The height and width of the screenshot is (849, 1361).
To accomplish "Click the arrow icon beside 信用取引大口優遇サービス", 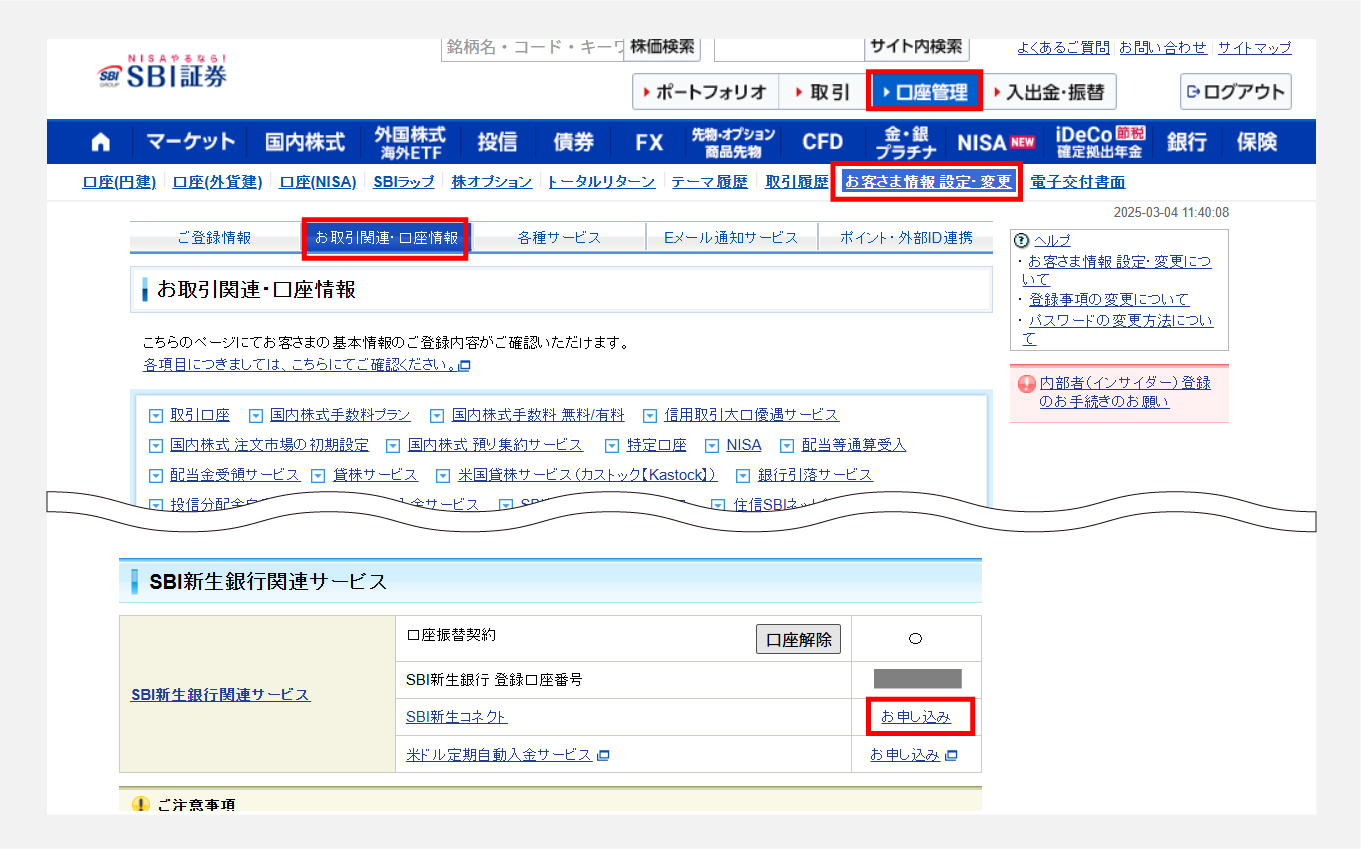I will point(650,416).
